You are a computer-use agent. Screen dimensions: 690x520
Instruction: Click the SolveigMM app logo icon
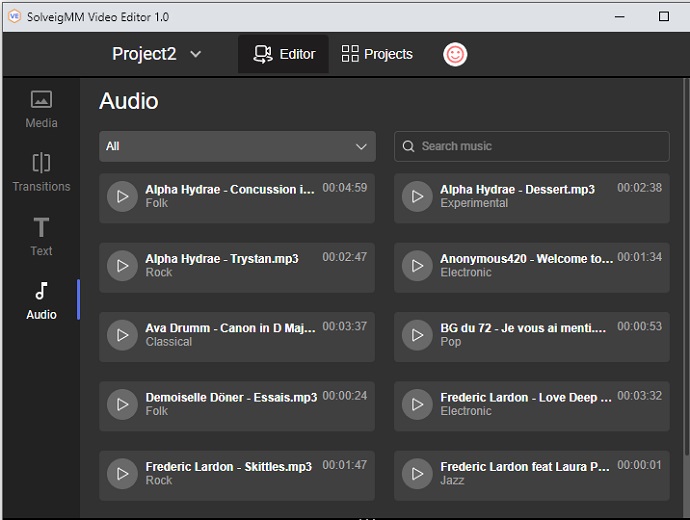(15, 17)
